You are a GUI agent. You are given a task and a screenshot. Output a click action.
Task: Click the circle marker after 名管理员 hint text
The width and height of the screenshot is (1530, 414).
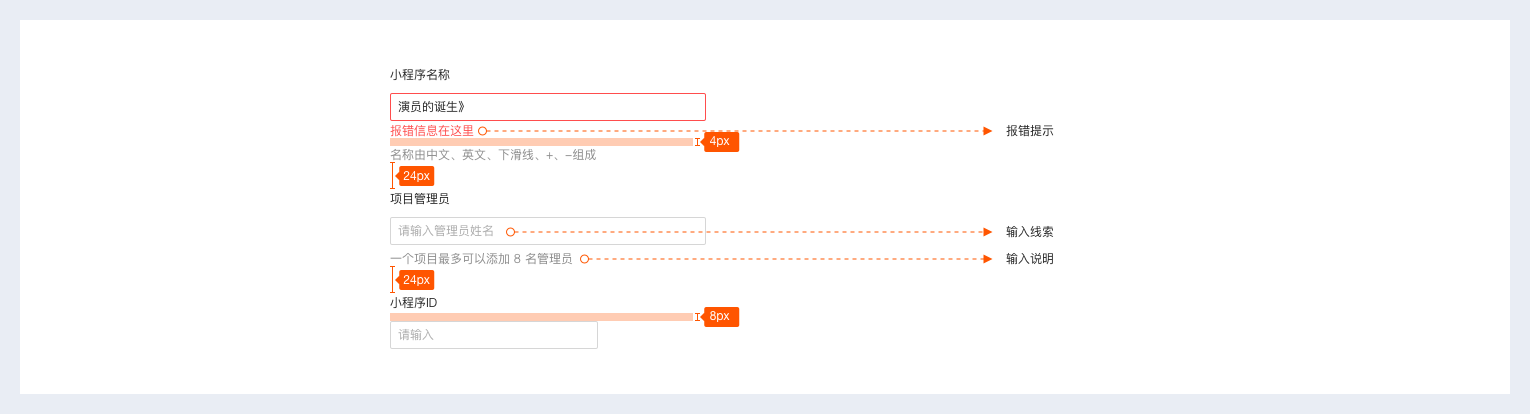tap(584, 259)
